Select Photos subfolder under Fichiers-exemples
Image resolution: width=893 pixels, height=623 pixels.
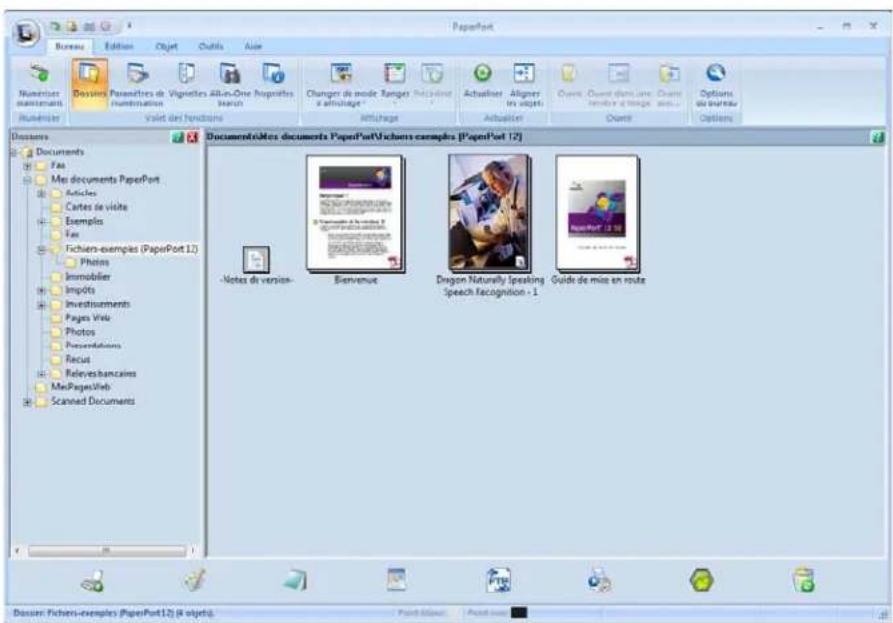94,263
